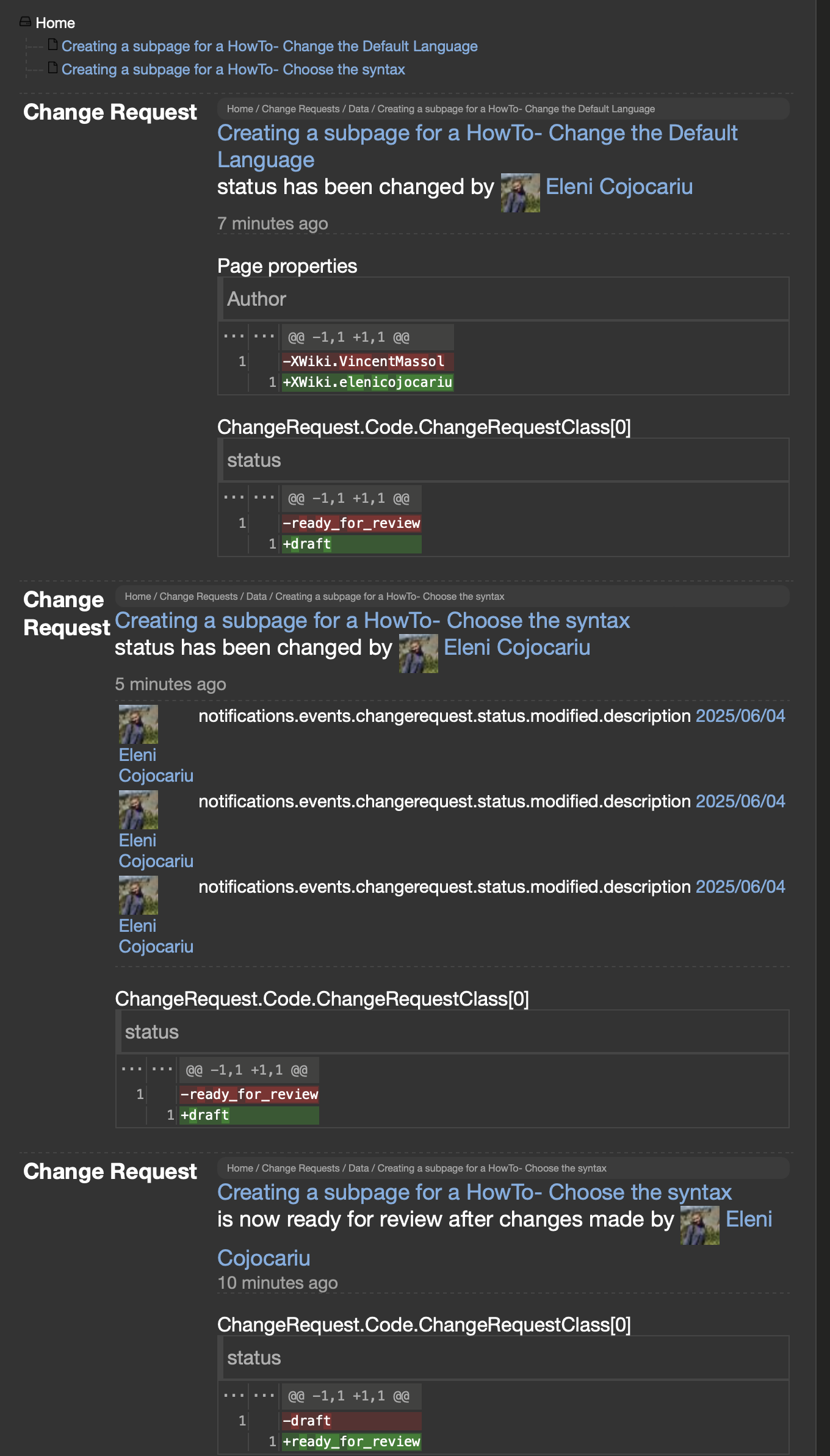Open tree item 'Change the Default Language'
The image size is (830, 1456).
pyautogui.click(x=269, y=46)
